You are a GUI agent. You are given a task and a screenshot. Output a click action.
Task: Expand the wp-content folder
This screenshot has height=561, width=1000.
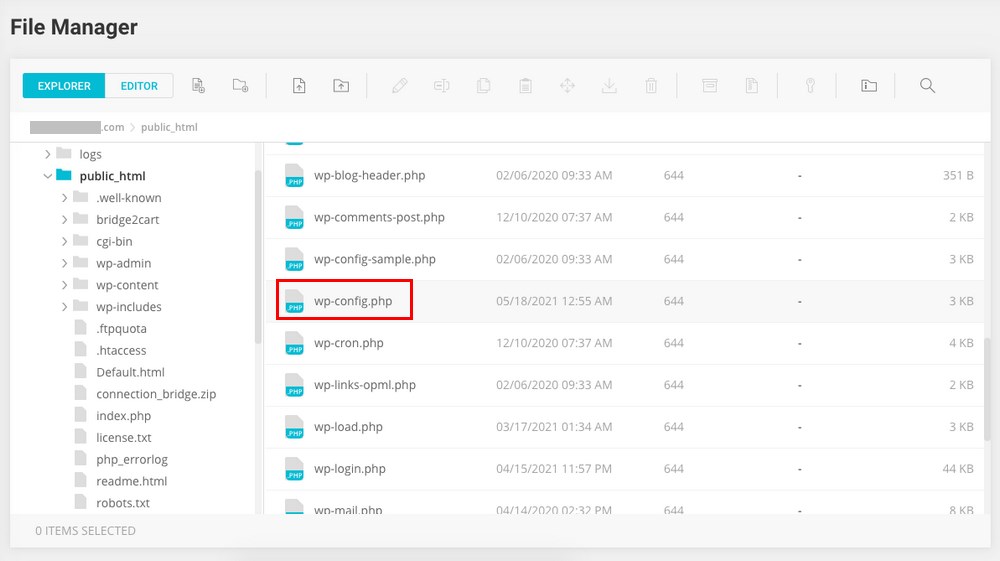pyautogui.click(x=64, y=285)
